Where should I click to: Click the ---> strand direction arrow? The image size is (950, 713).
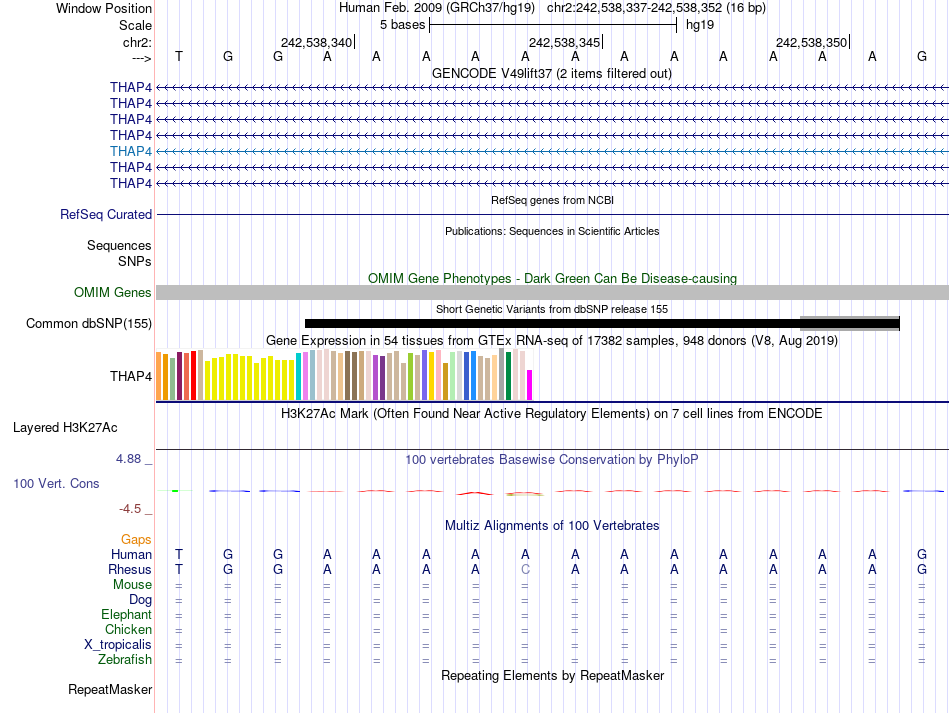[142, 58]
